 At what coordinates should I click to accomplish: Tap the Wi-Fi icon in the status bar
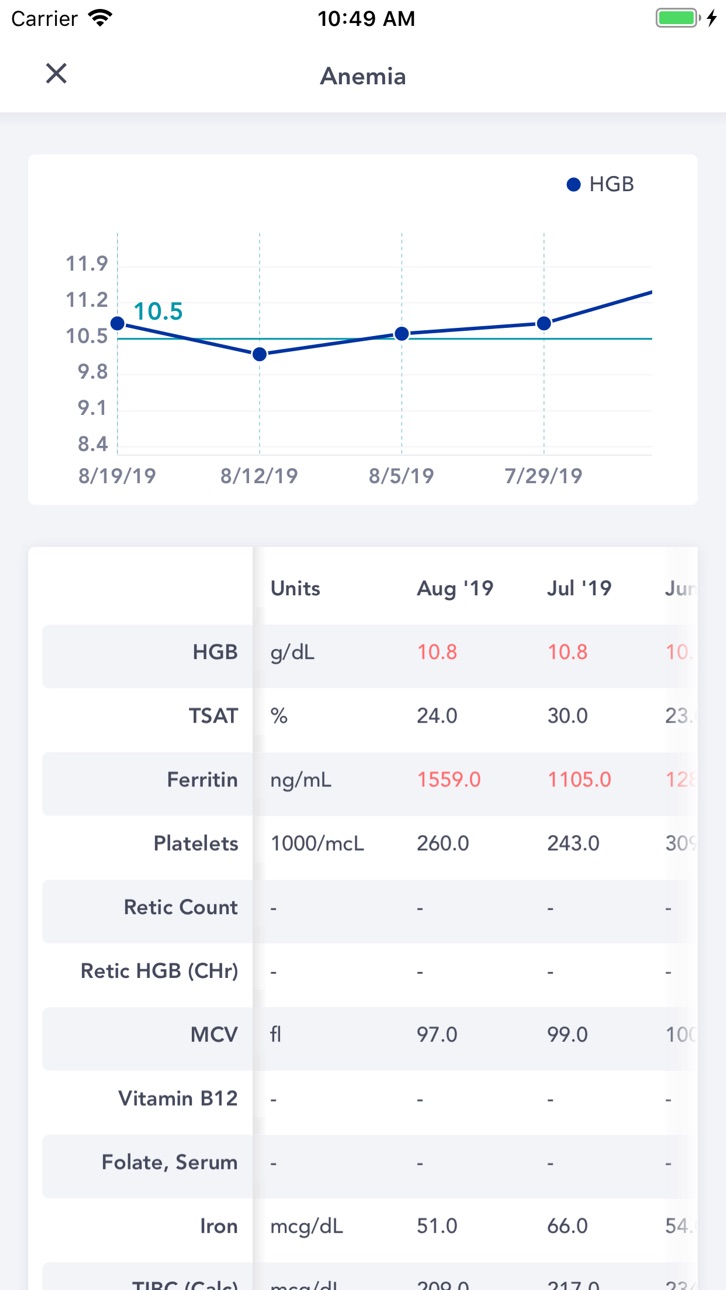[100, 18]
